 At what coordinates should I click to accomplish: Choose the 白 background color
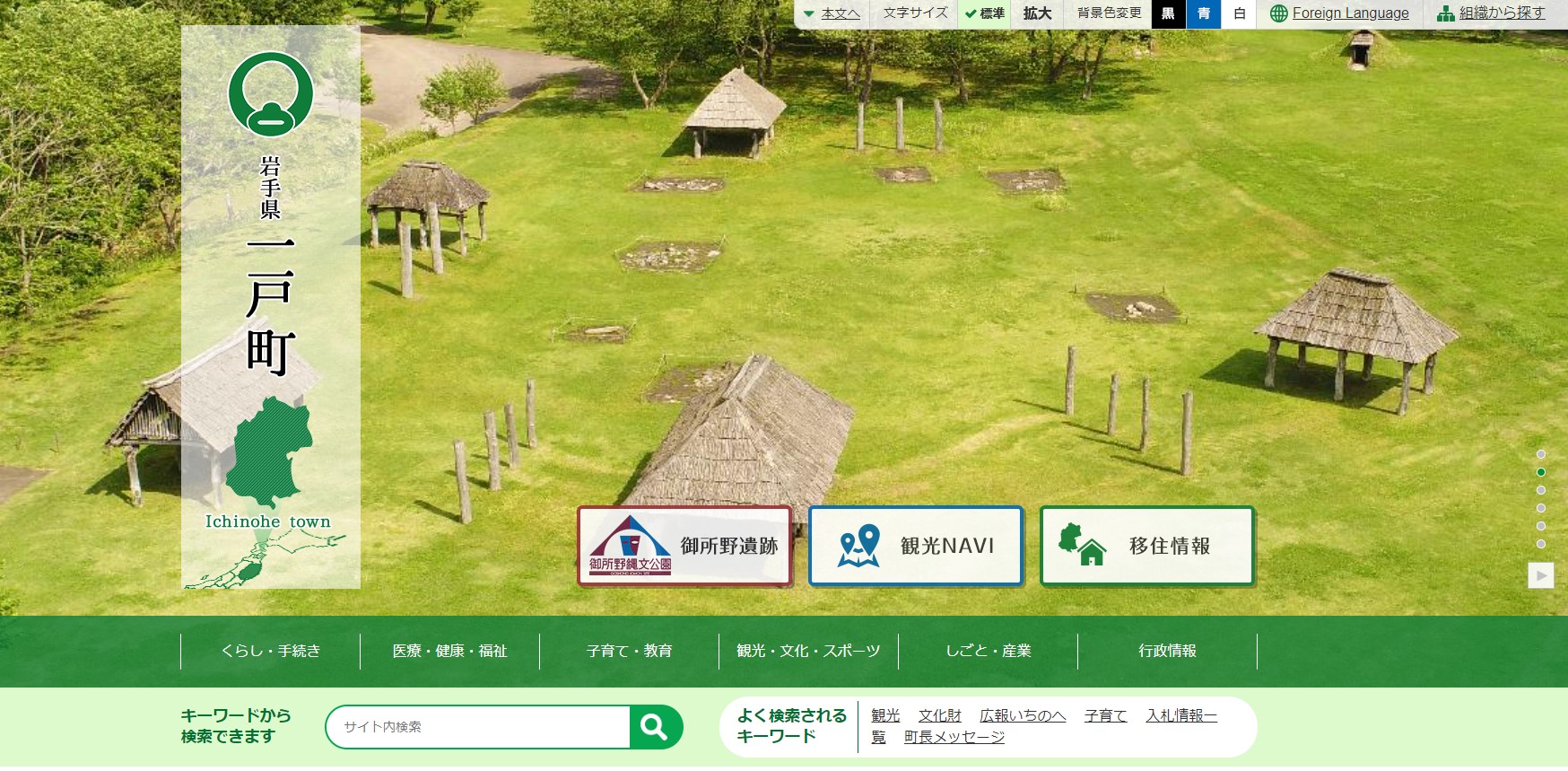[x=1240, y=13]
